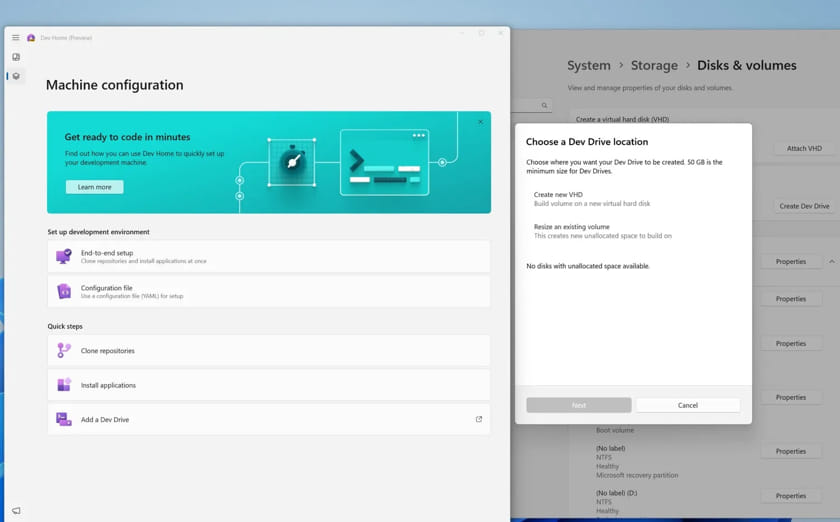Go to Storage breadcrumb in Settings
Viewport: 840px width, 522px height.
[654, 65]
